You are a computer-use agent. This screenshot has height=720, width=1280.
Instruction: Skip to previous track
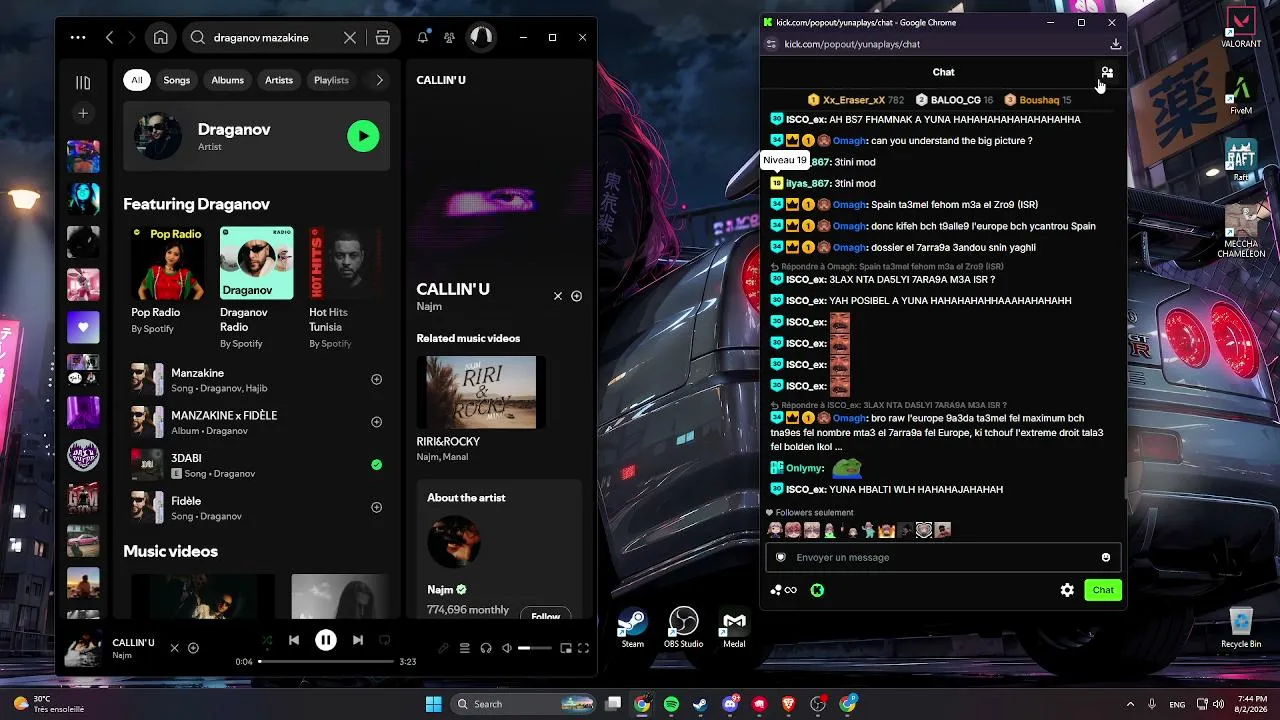coord(294,640)
